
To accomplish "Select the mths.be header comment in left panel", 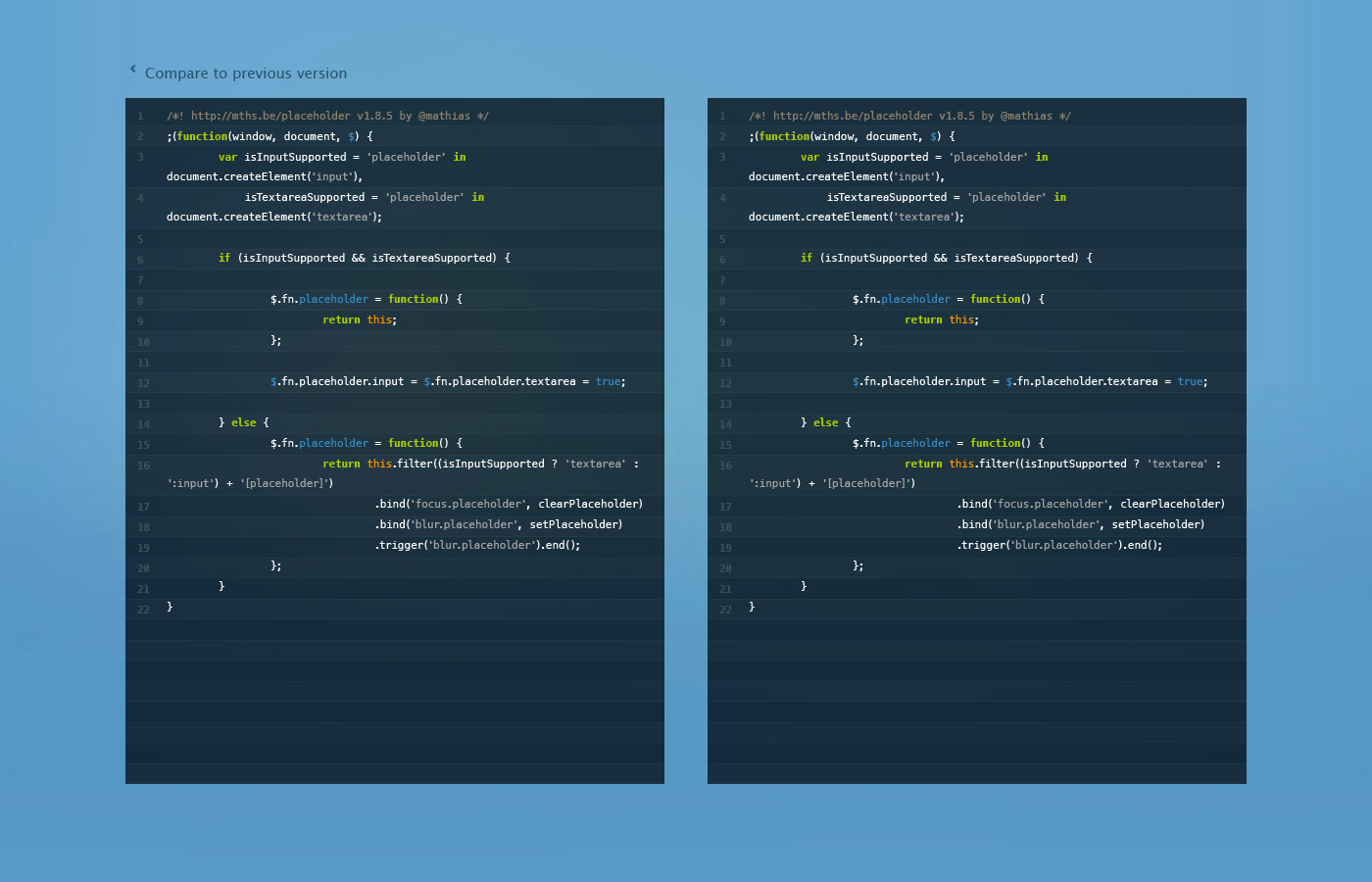I will pyautogui.click(x=327, y=116).
